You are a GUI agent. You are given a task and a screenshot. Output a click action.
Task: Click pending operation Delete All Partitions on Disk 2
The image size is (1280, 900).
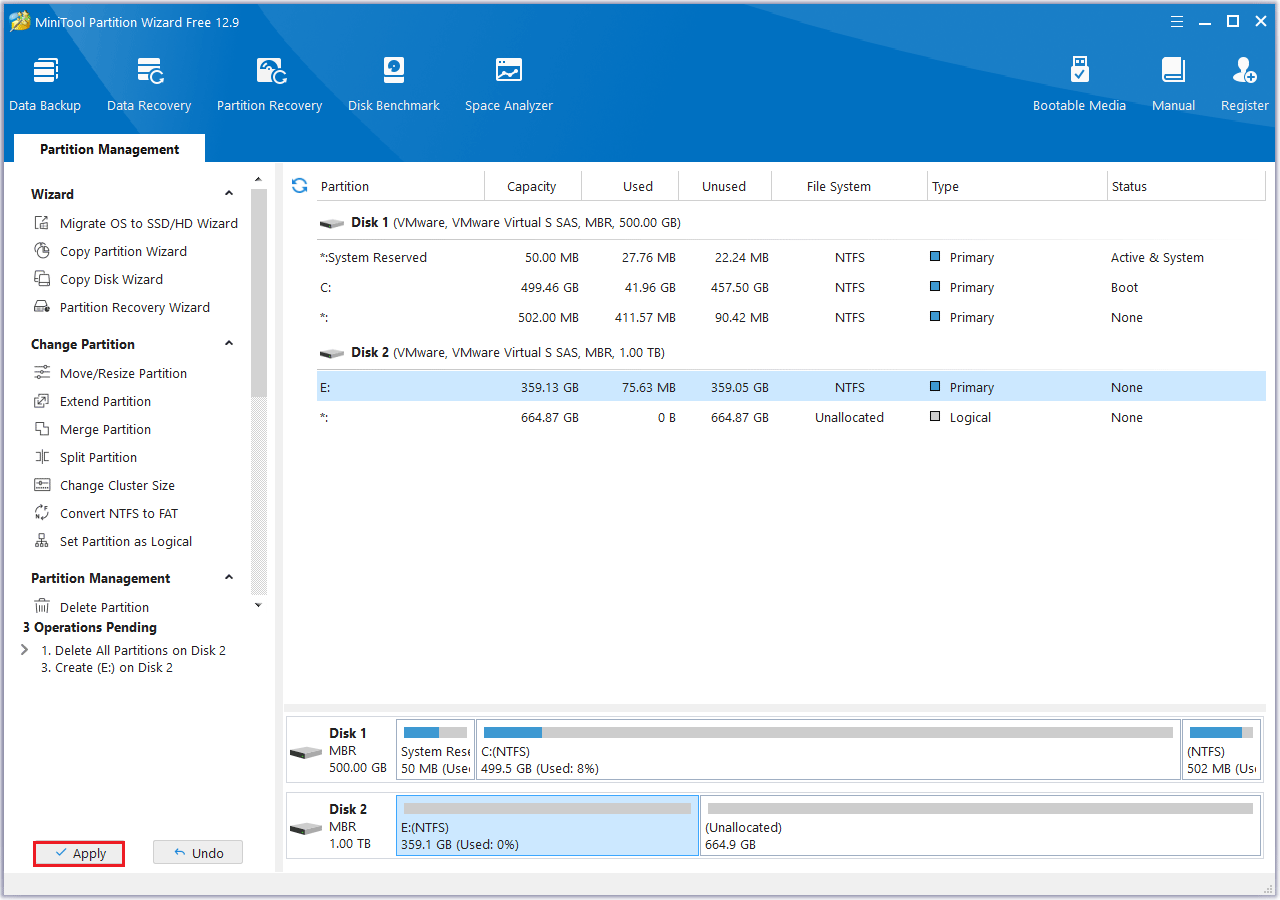click(x=133, y=650)
